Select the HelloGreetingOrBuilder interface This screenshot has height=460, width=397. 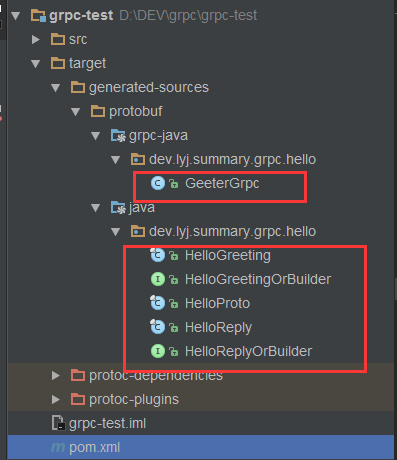click(x=258, y=280)
